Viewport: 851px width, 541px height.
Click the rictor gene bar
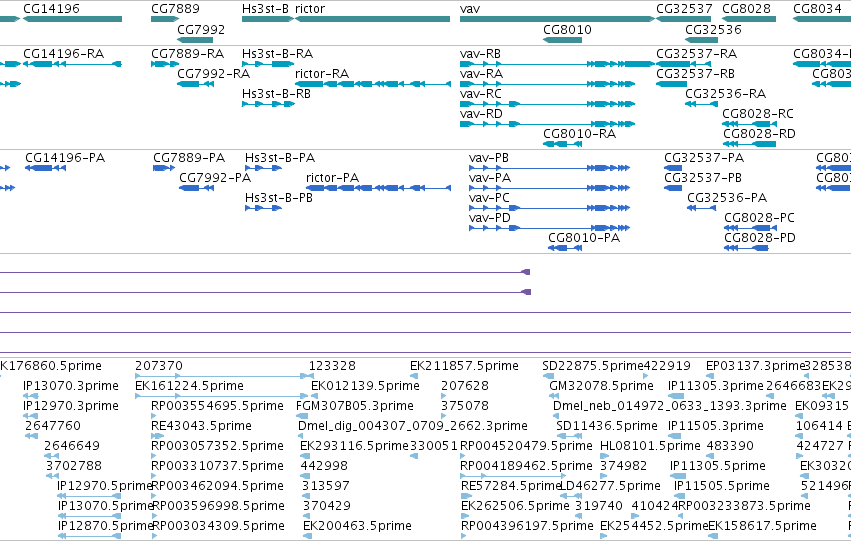(372, 19)
